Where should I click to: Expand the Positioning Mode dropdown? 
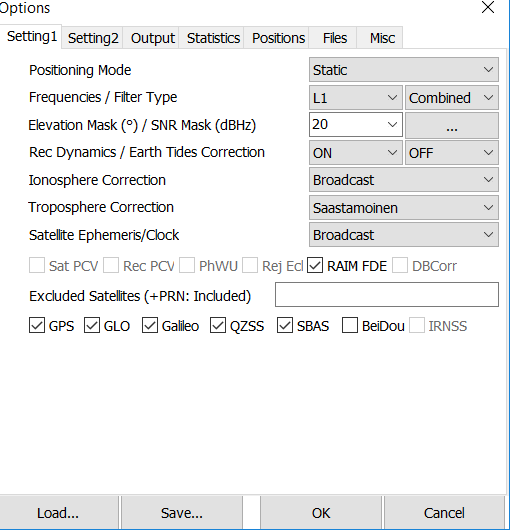click(x=404, y=70)
